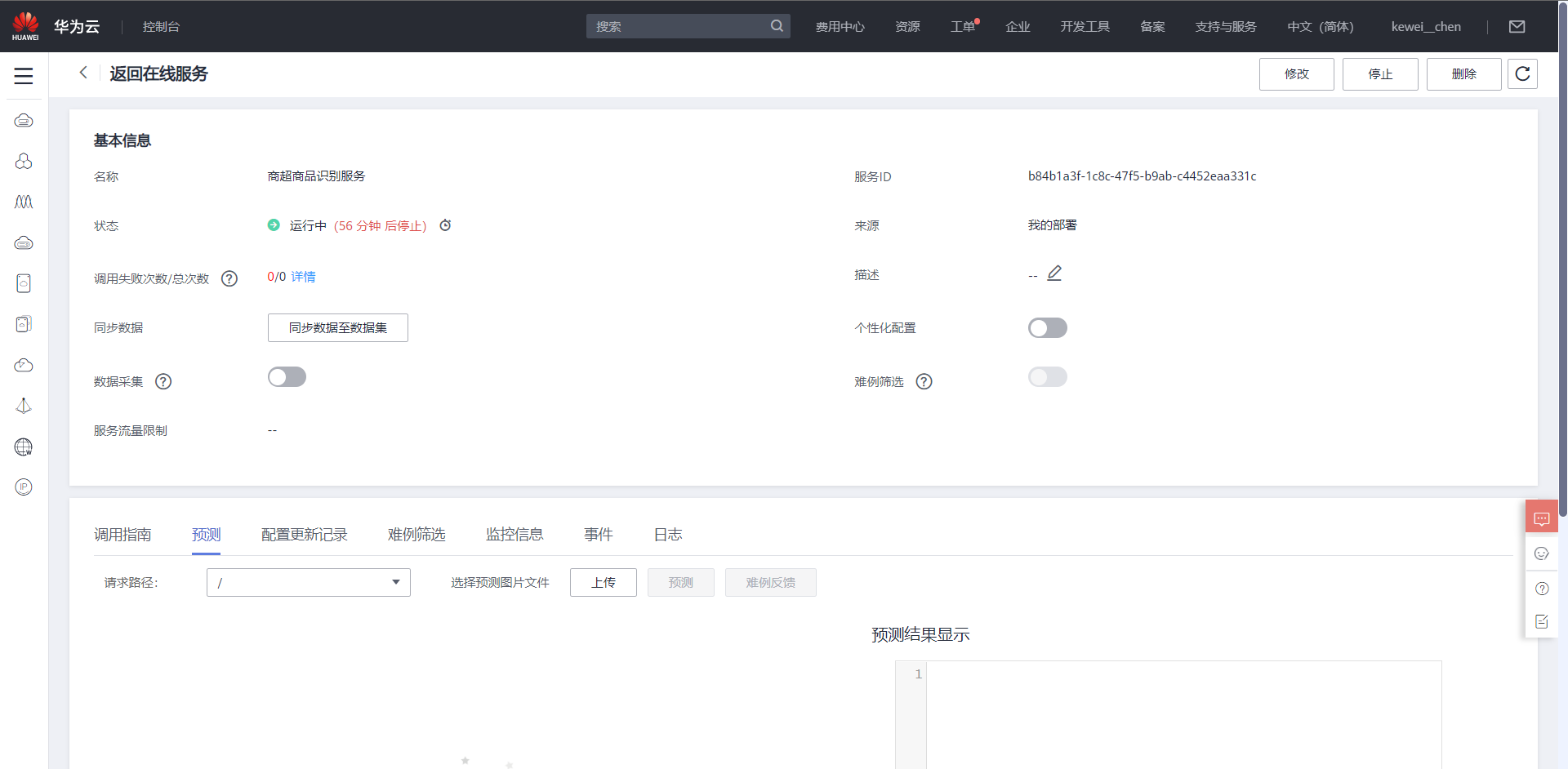Click the 停止 button
This screenshot has height=769, width=1568.
pos(1380,73)
